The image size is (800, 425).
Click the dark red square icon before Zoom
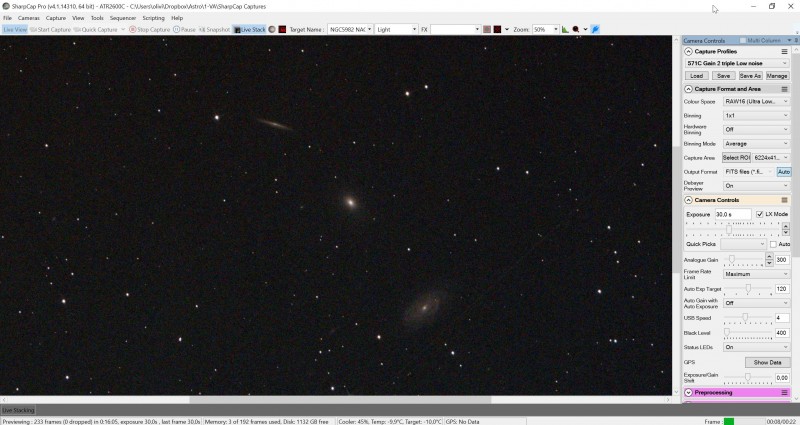pos(497,30)
